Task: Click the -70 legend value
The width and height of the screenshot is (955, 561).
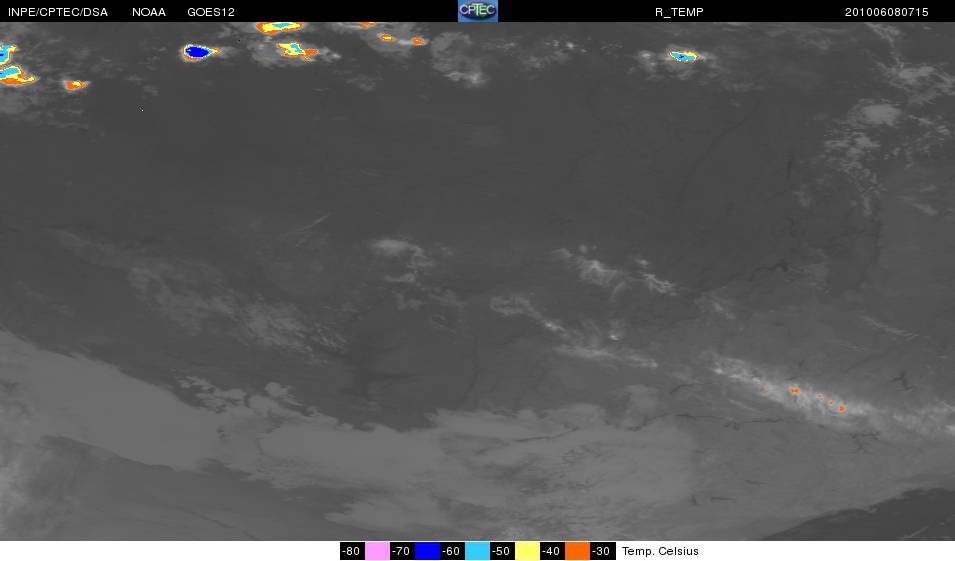Action: 402,551
